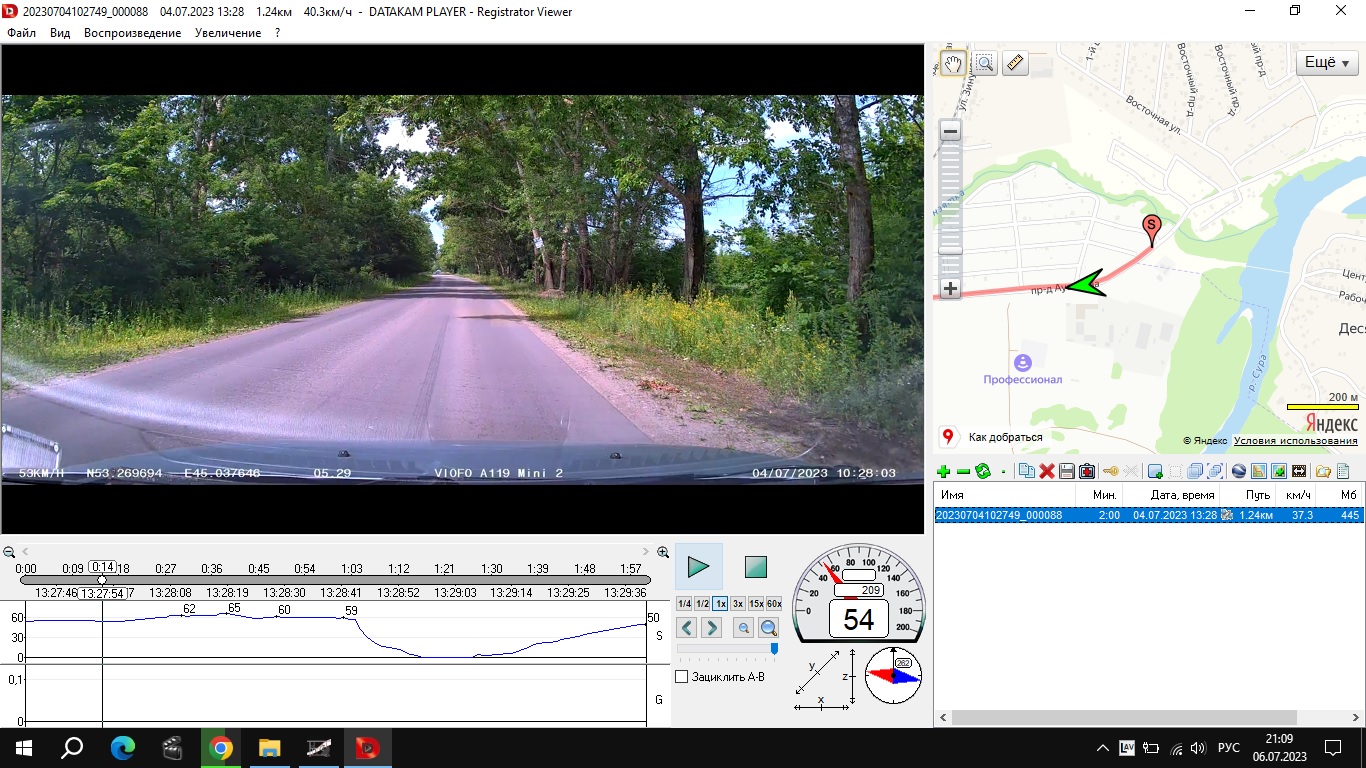Viewport: 1366px width, 768px height.
Task: Open the Воспроизведение menu
Action: tap(132, 33)
